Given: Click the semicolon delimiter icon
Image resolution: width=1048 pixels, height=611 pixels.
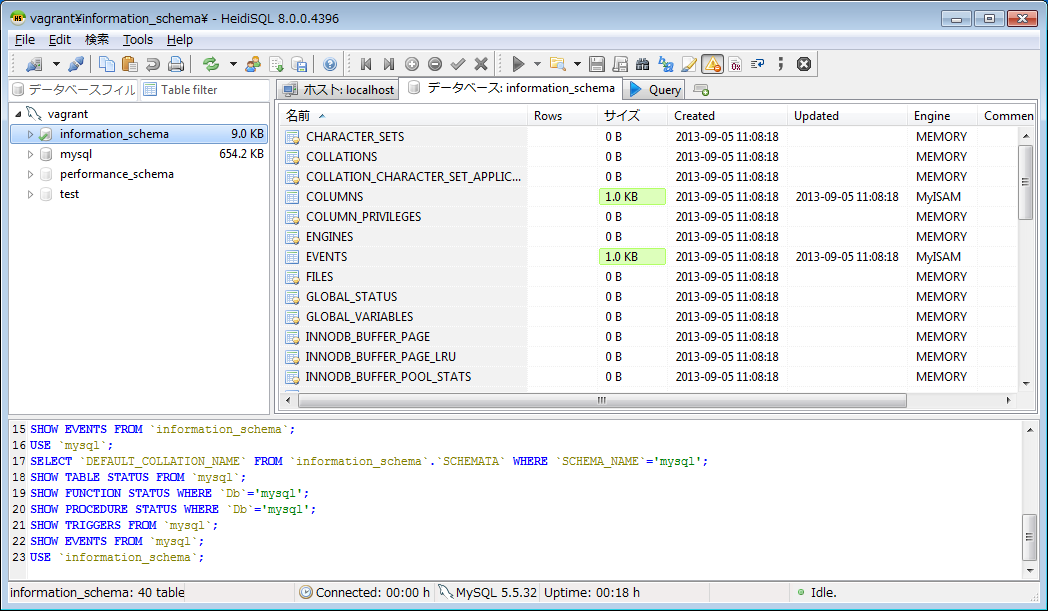Looking at the screenshot, I should 781,64.
